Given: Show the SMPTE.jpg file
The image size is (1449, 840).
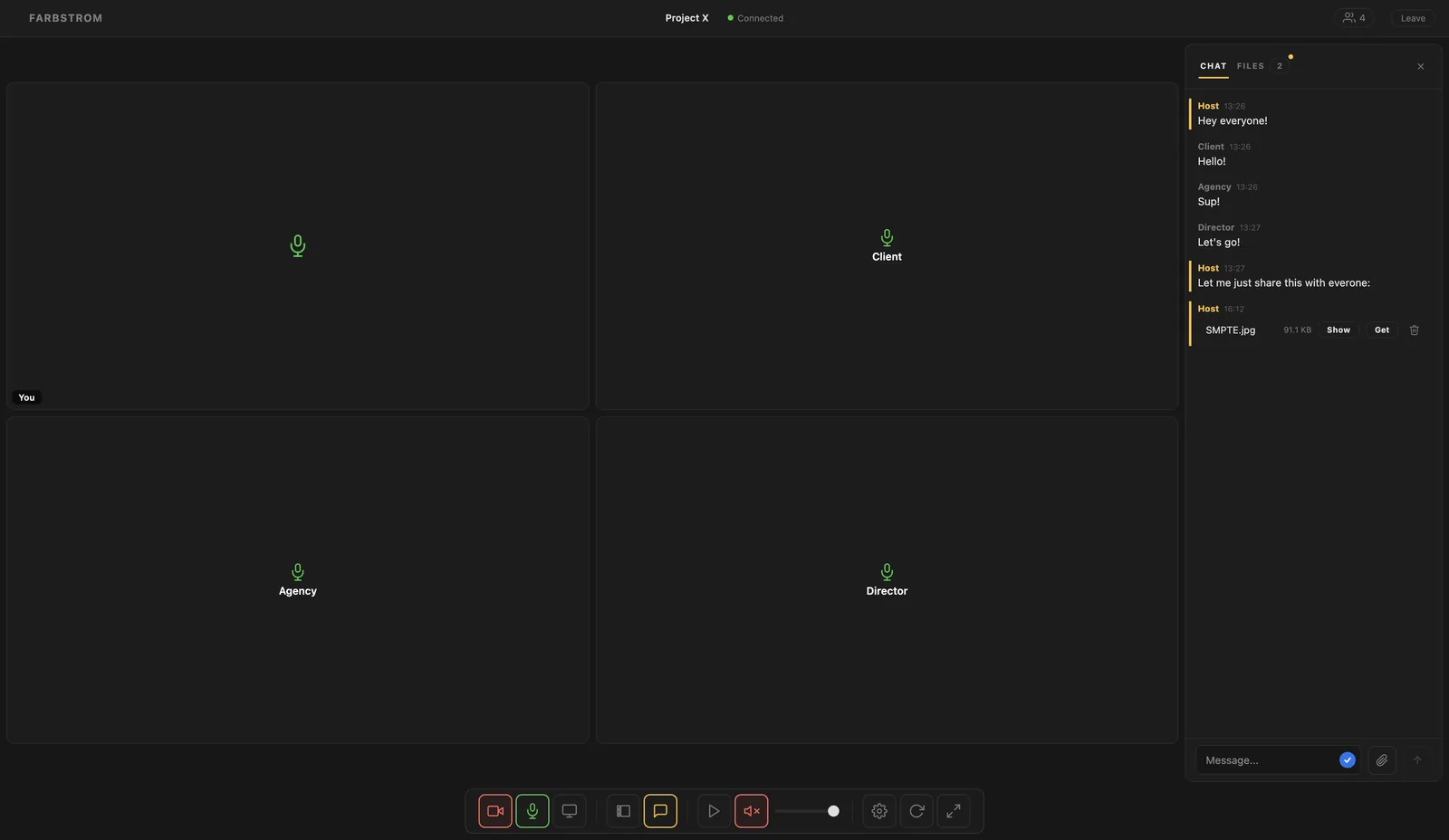Looking at the screenshot, I should (x=1339, y=330).
